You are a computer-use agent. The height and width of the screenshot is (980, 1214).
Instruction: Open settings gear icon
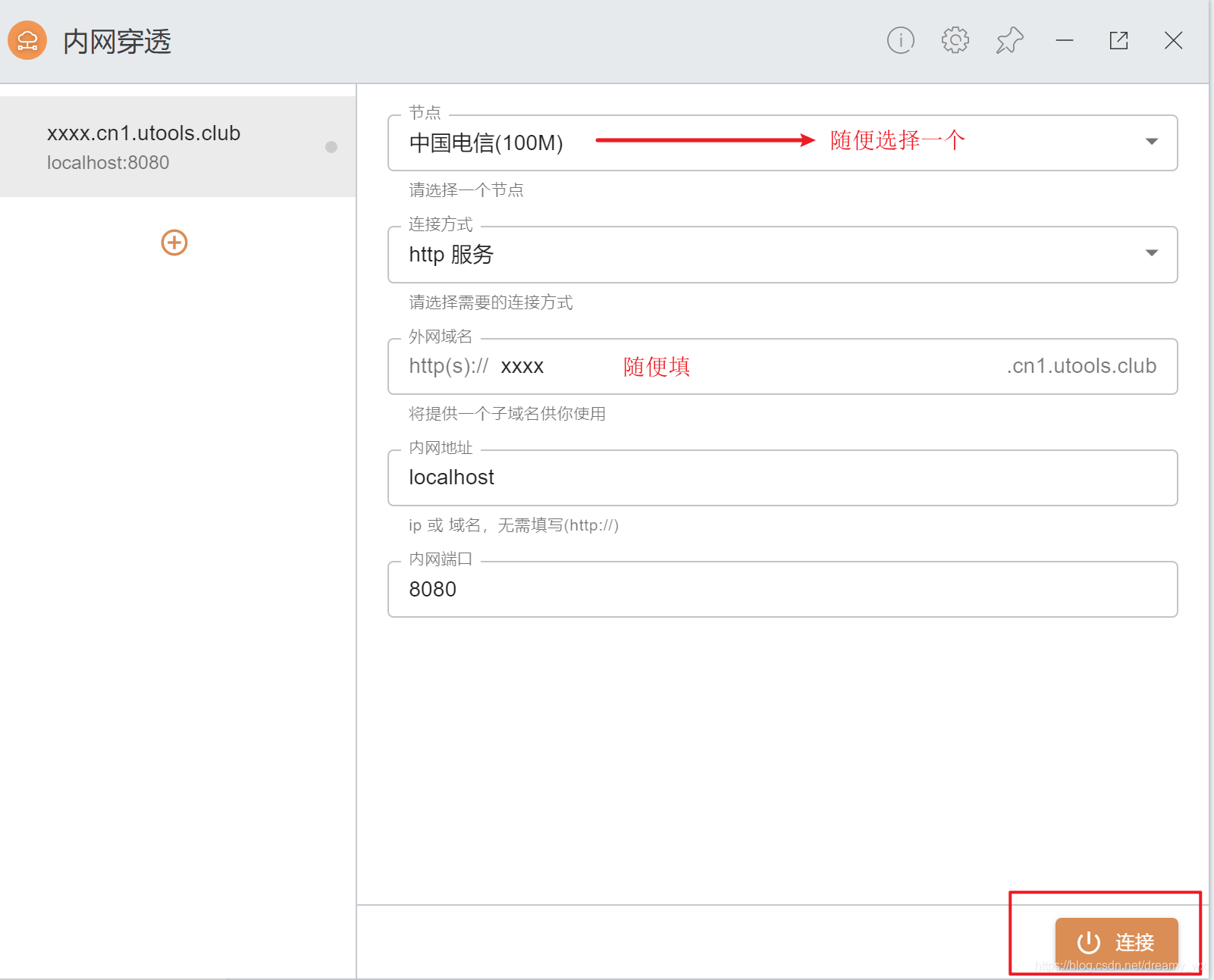point(955,40)
